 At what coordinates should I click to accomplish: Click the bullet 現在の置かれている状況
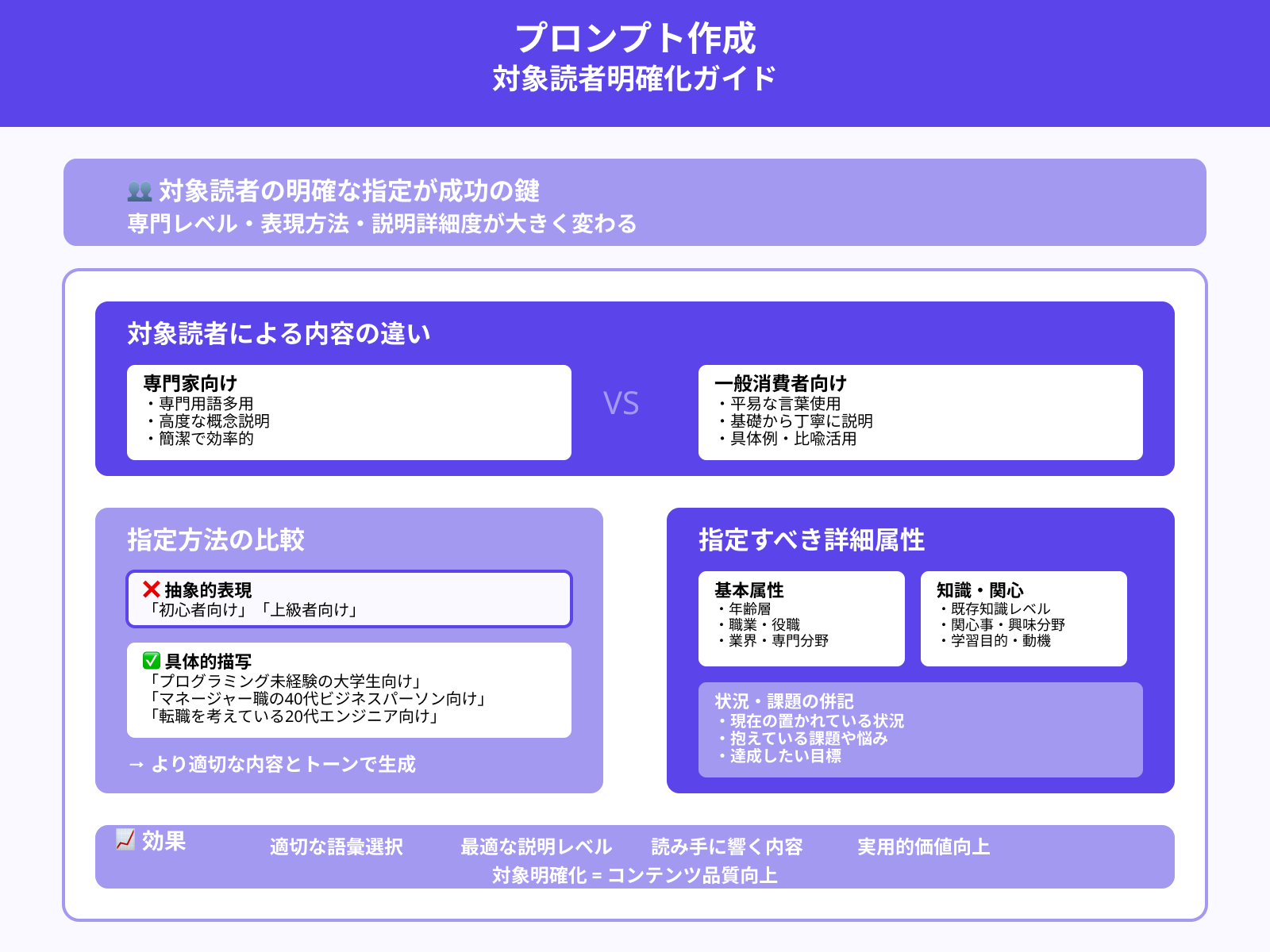[810, 721]
